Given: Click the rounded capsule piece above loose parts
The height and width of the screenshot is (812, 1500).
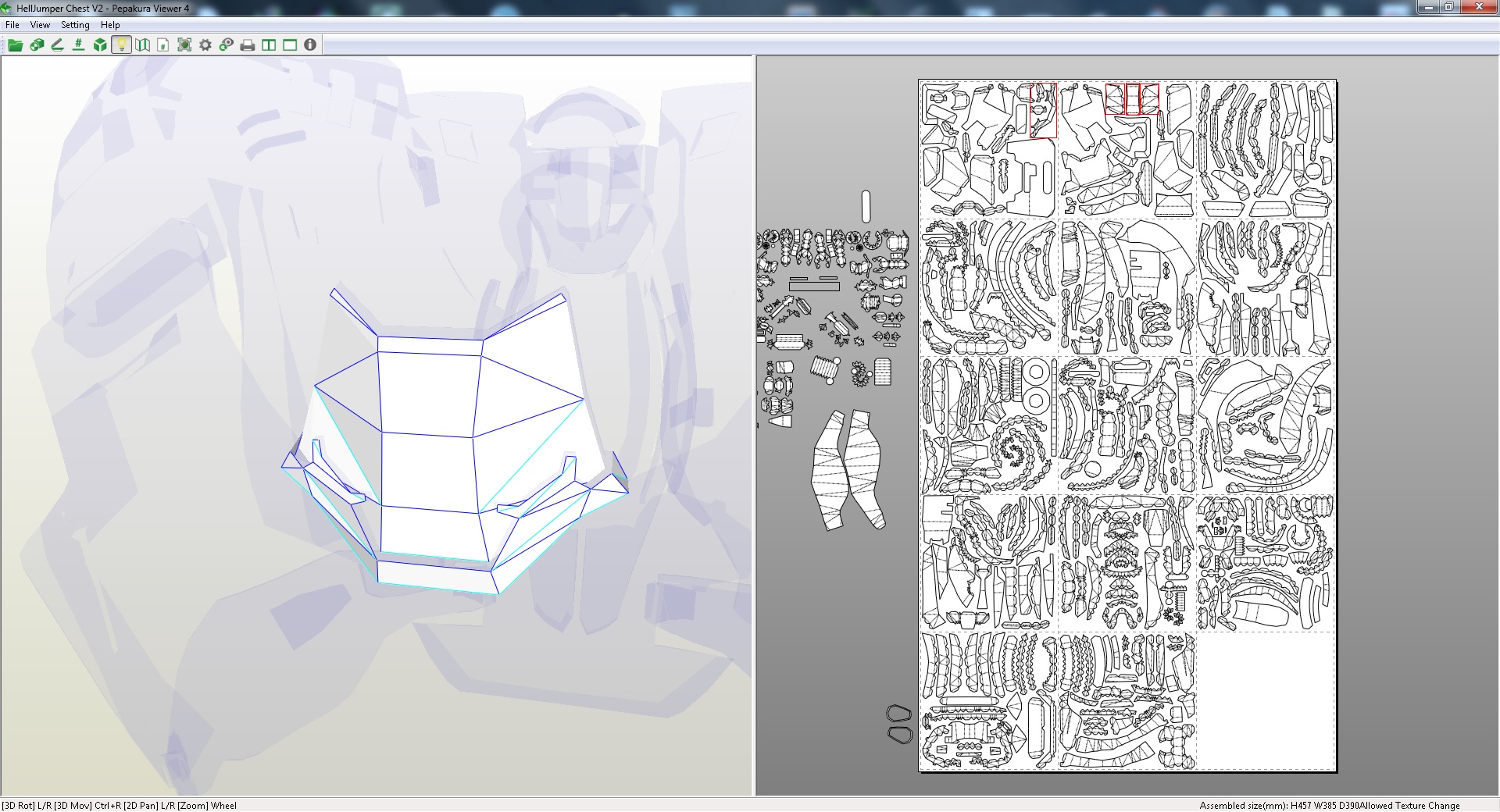Looking at the screenshot, I should tap(866, 206).
